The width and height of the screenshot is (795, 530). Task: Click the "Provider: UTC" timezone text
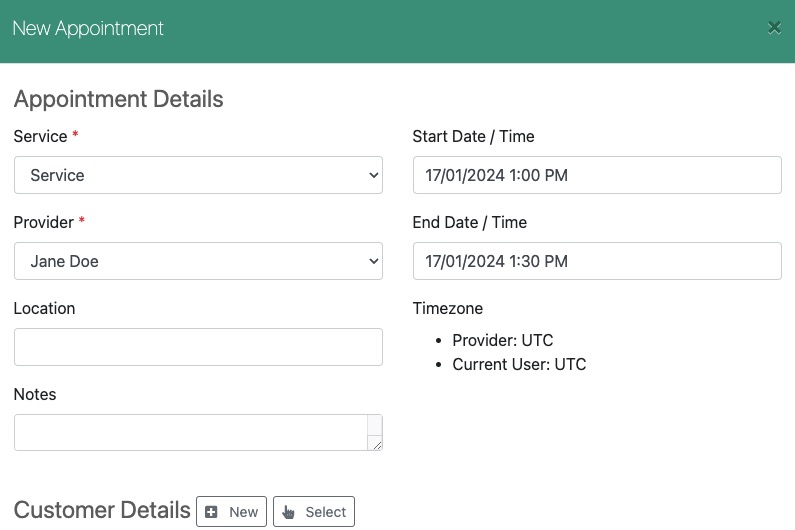point(502,340)
